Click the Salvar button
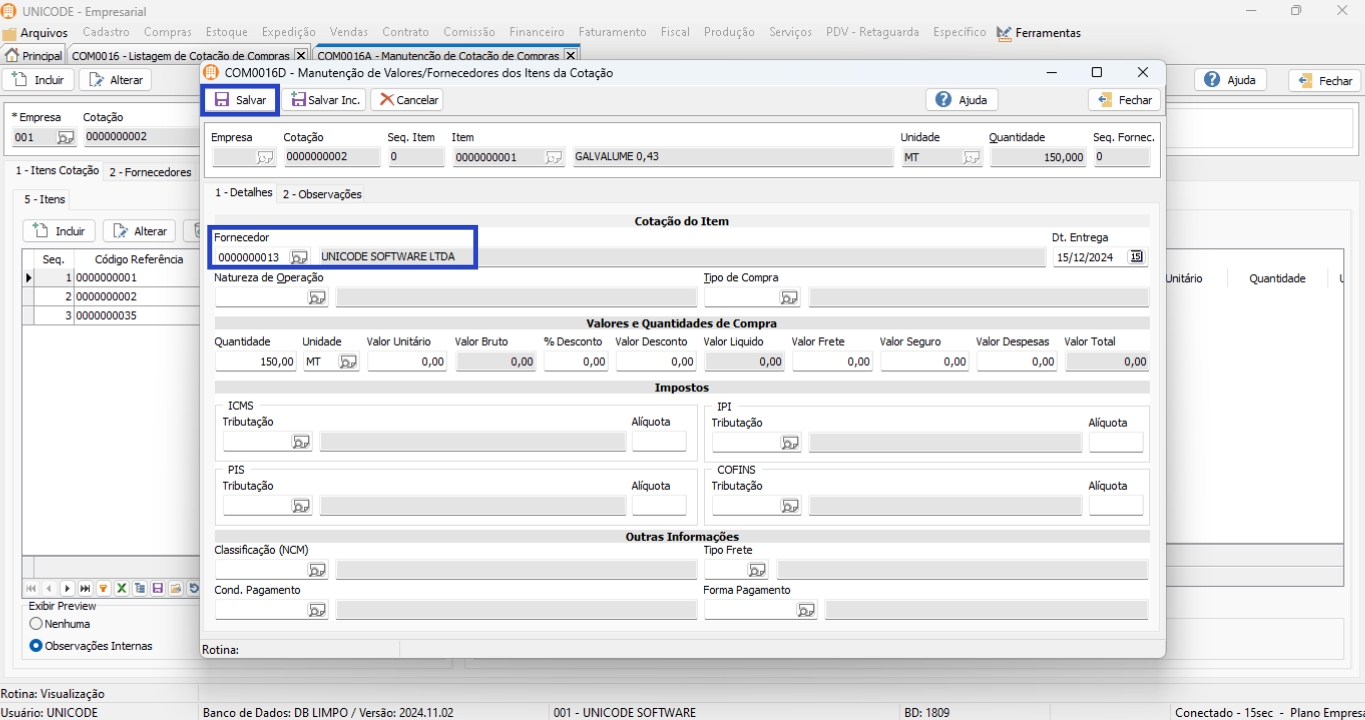 (241, 100)
